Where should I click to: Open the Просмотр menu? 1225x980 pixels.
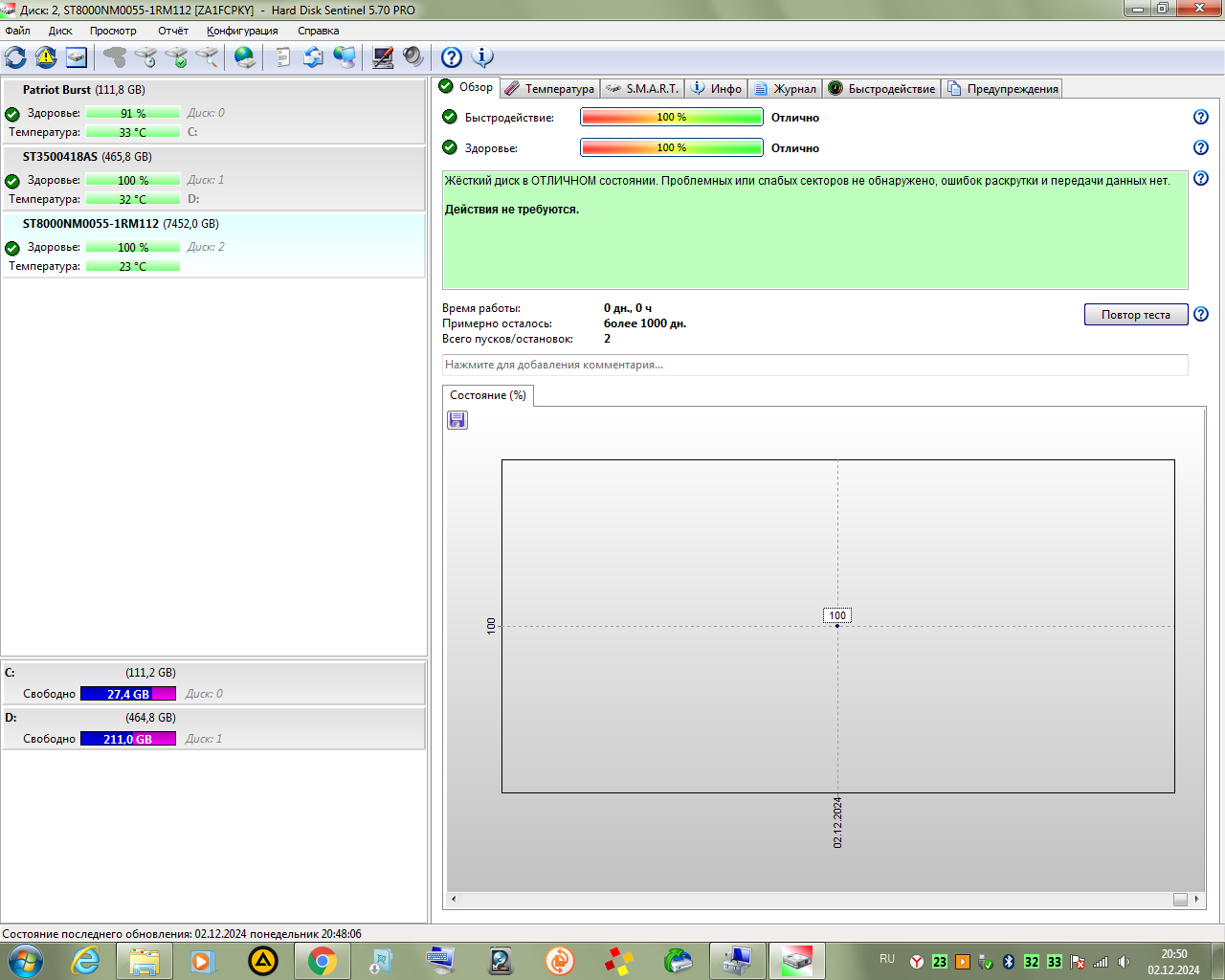pyautogui.click(x=113, y=31)
